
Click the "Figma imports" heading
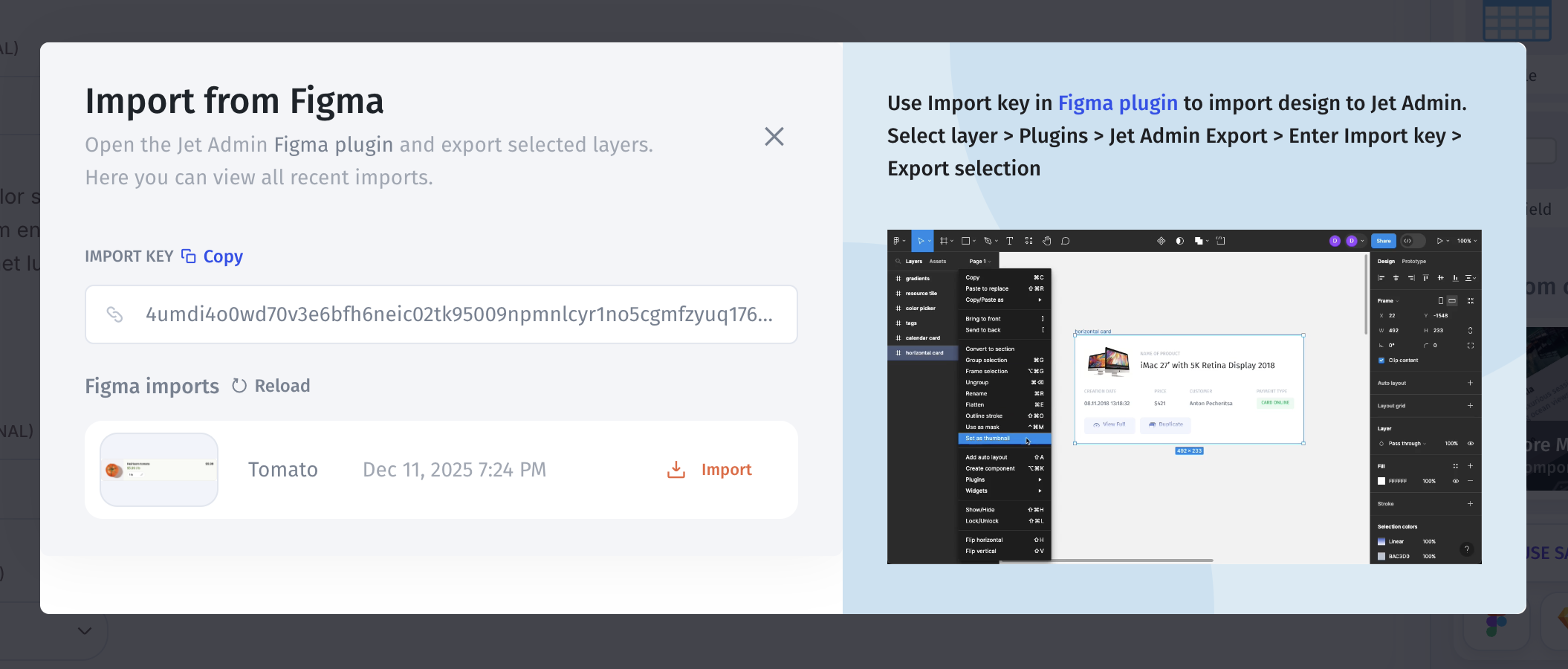(152, 387)
